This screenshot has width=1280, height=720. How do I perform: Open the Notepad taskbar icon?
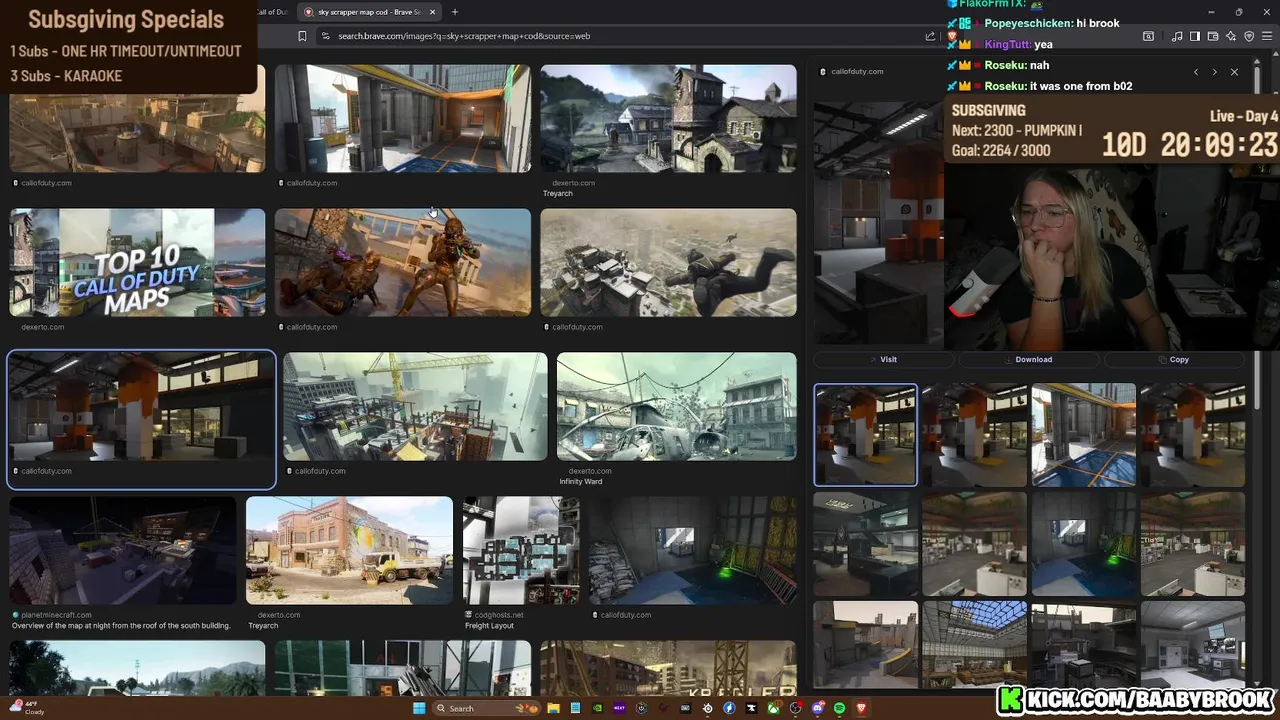pos(575,708)
